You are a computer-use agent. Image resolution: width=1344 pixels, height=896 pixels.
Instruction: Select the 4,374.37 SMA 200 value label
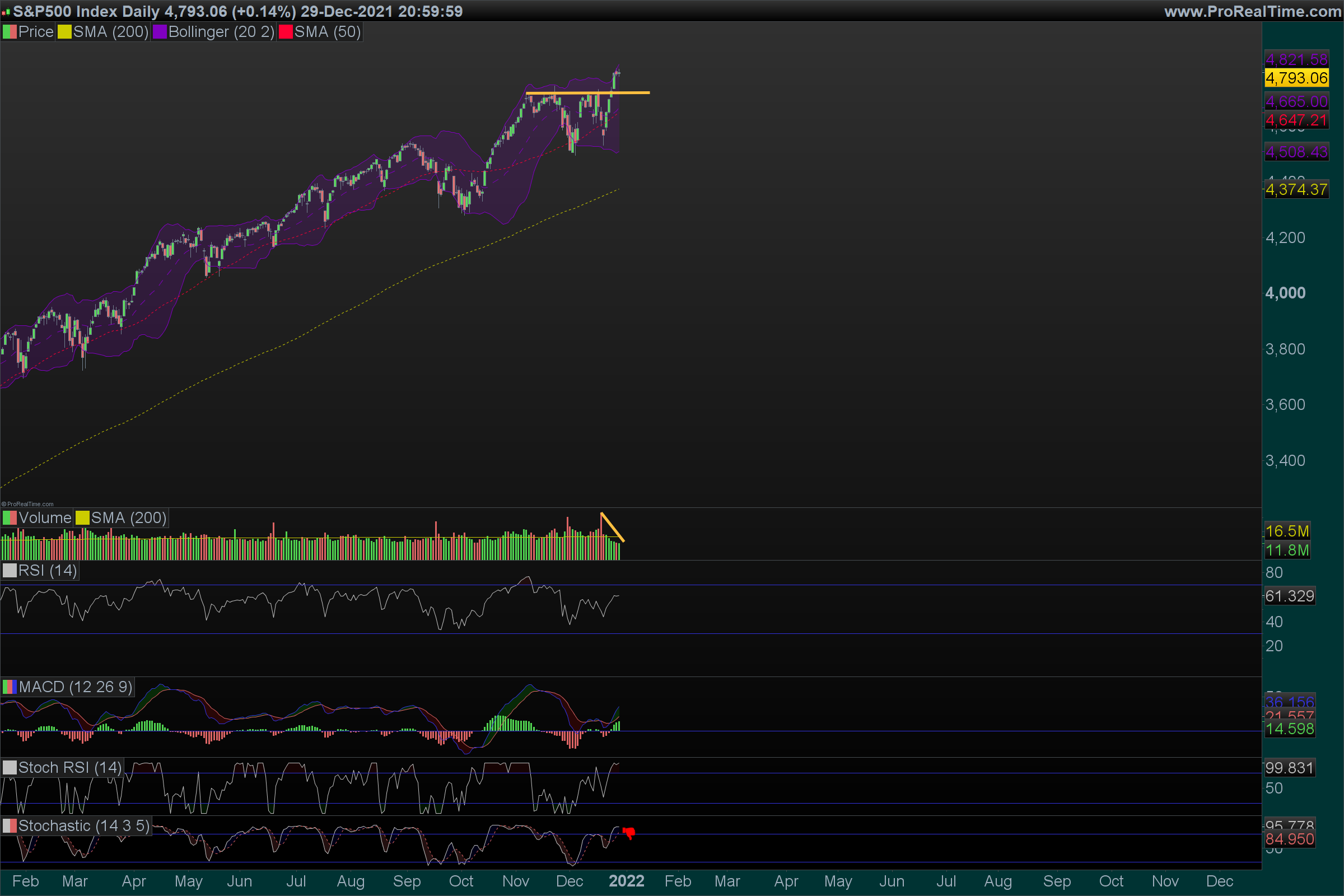click(x=1296, y=190)
